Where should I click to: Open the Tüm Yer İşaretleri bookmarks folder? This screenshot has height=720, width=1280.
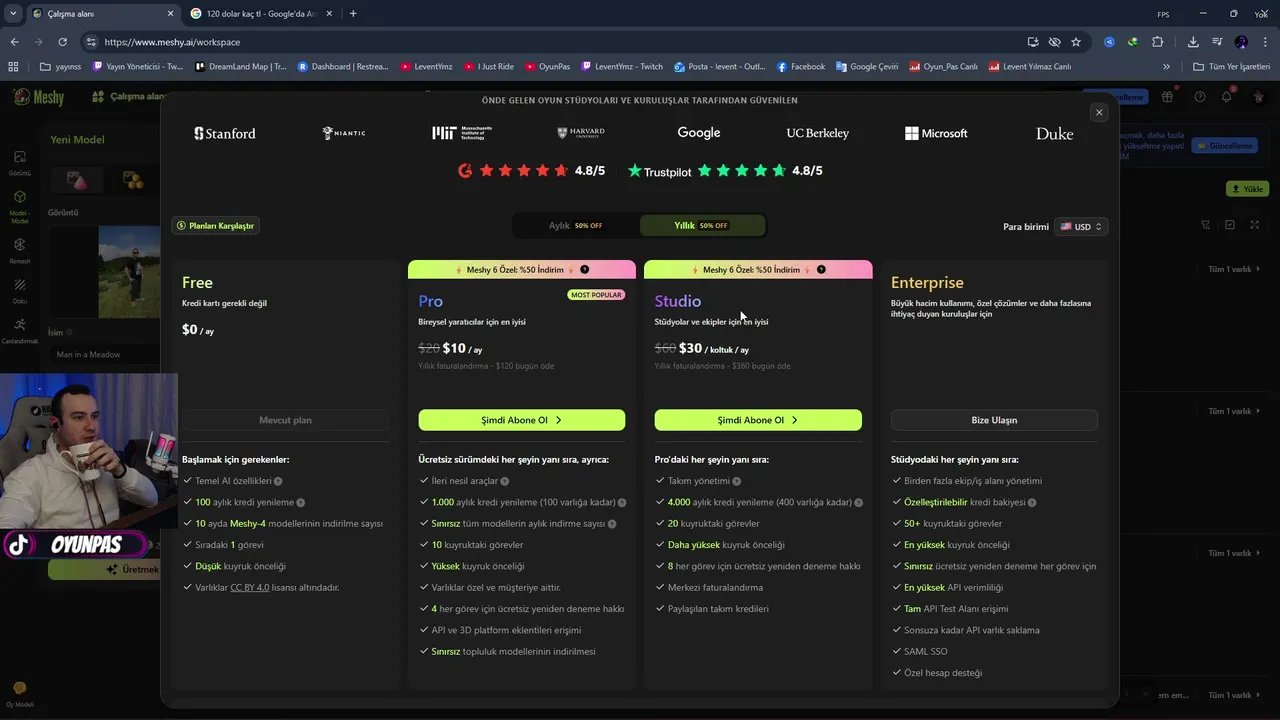1231,67
